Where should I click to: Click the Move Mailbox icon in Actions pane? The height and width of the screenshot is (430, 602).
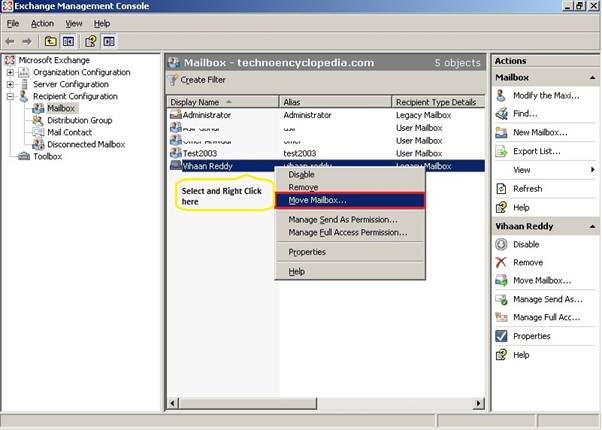point(501,281)
